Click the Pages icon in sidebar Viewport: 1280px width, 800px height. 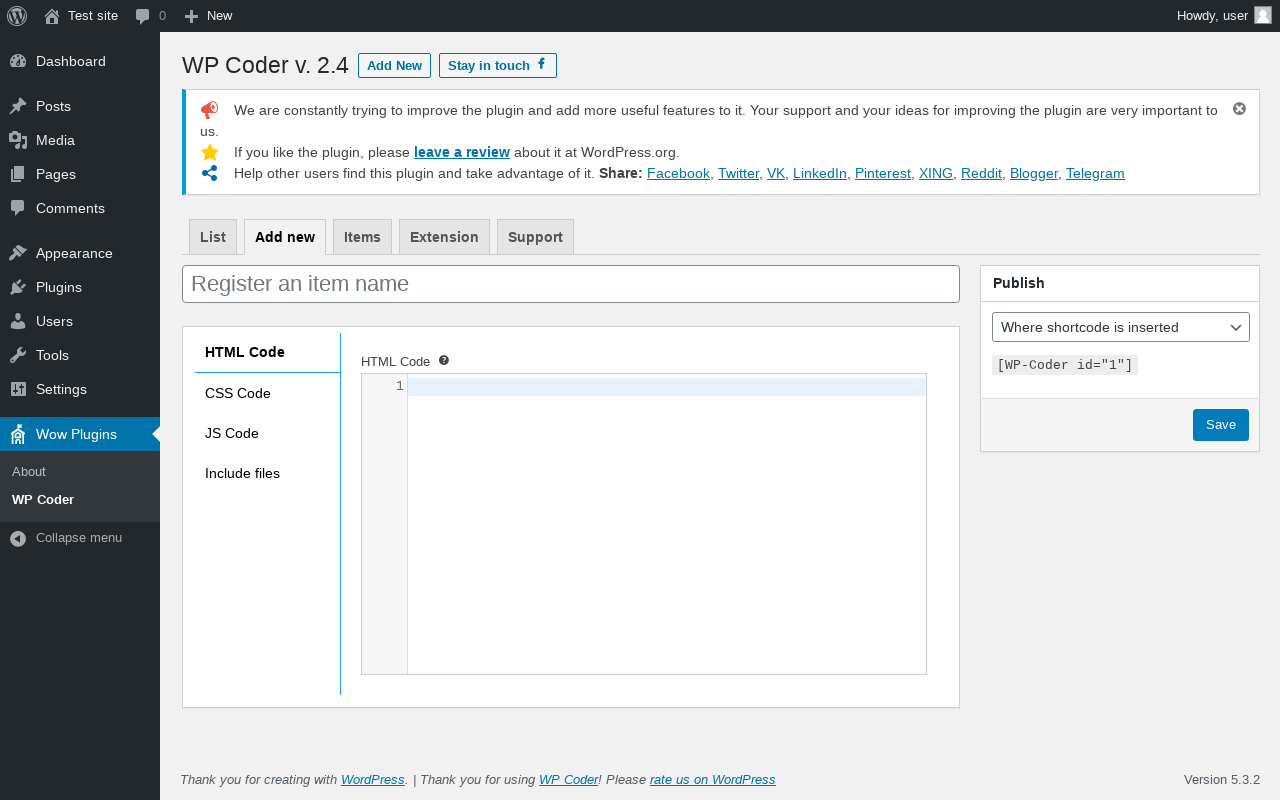coord(18,174)
